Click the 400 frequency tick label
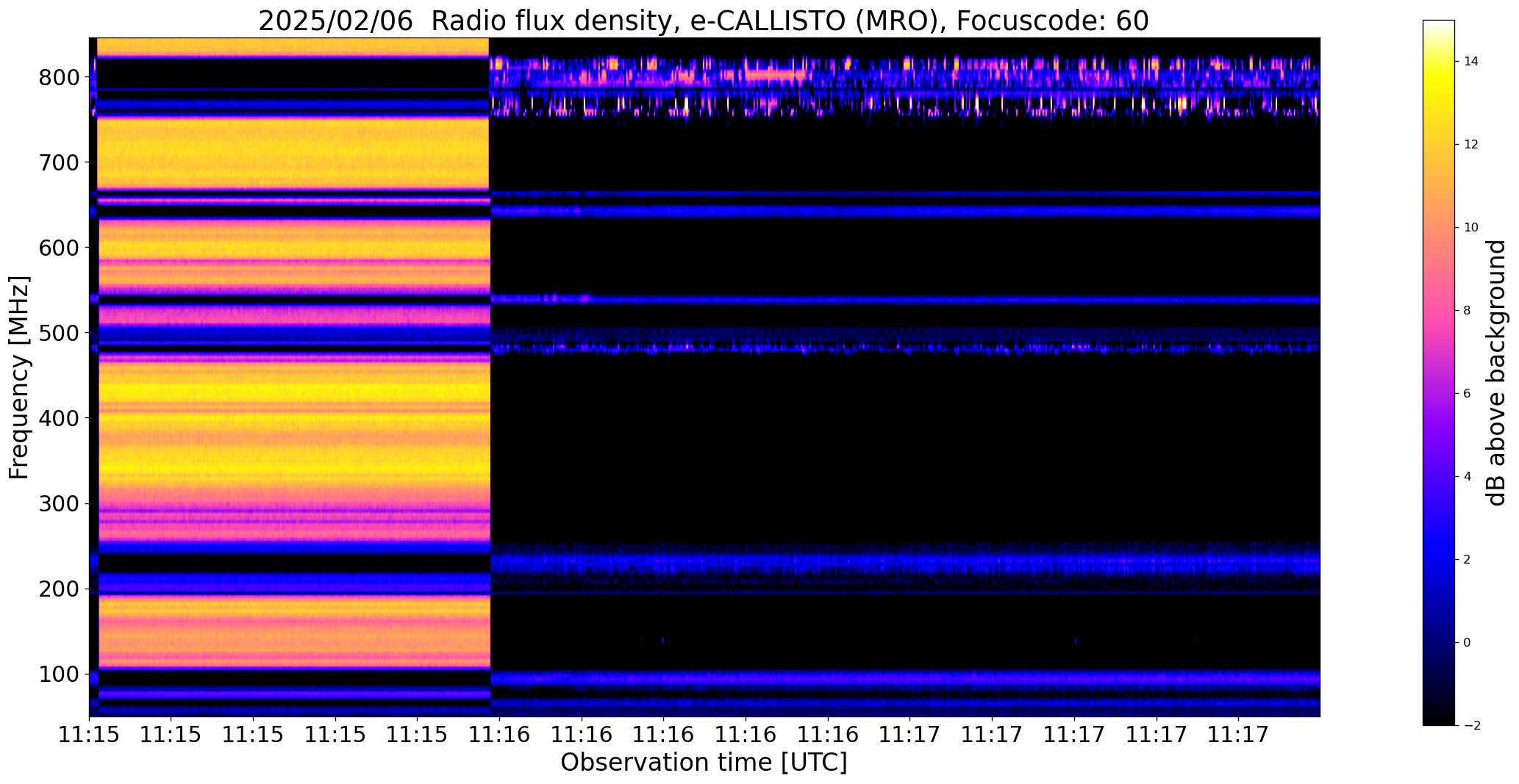The height and width of the screenshot is (784, 1519). [x=58, y=418]
